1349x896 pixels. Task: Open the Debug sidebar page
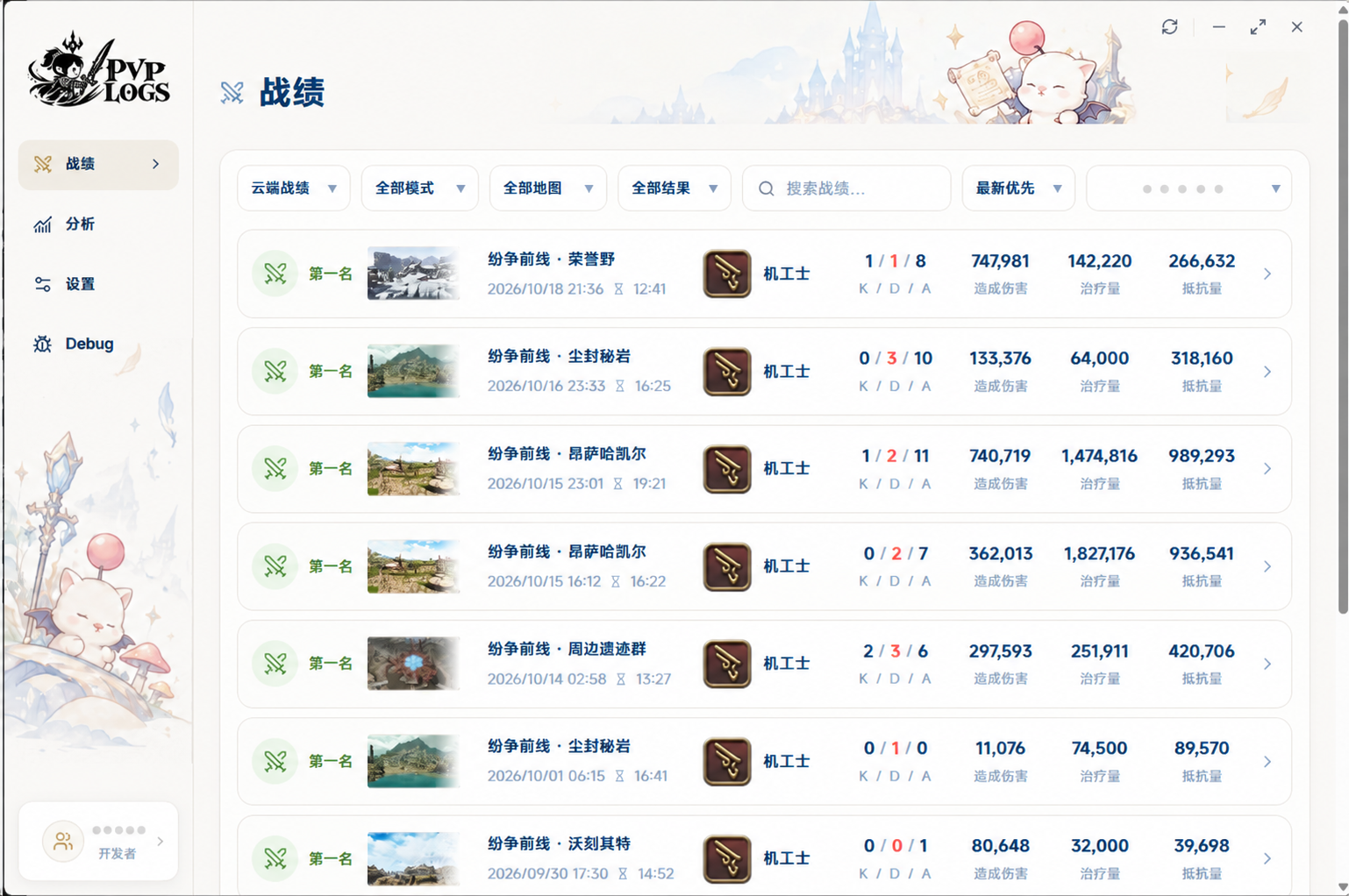coord(98,344)
